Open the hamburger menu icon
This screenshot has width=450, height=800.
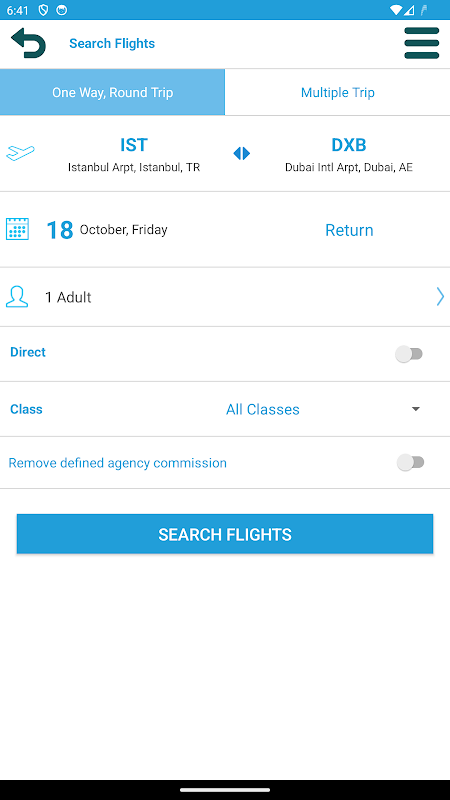421,43
